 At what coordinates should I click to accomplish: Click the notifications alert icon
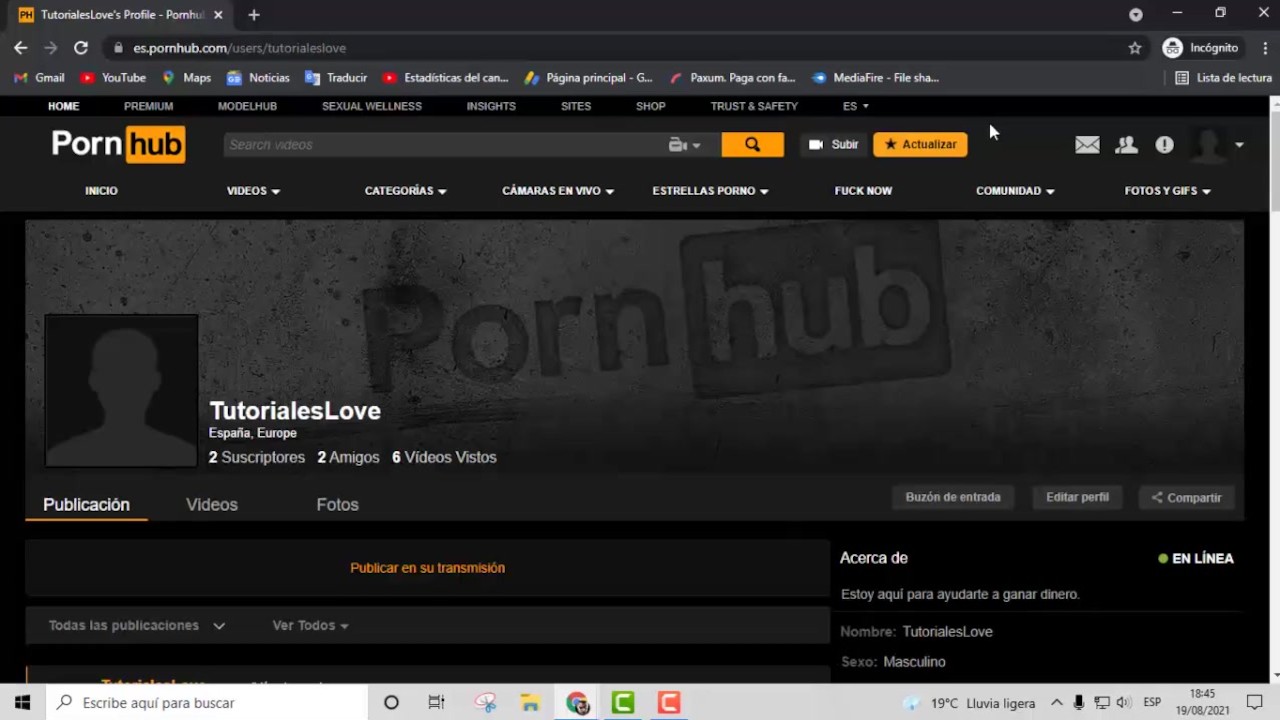click(1164, 145)
